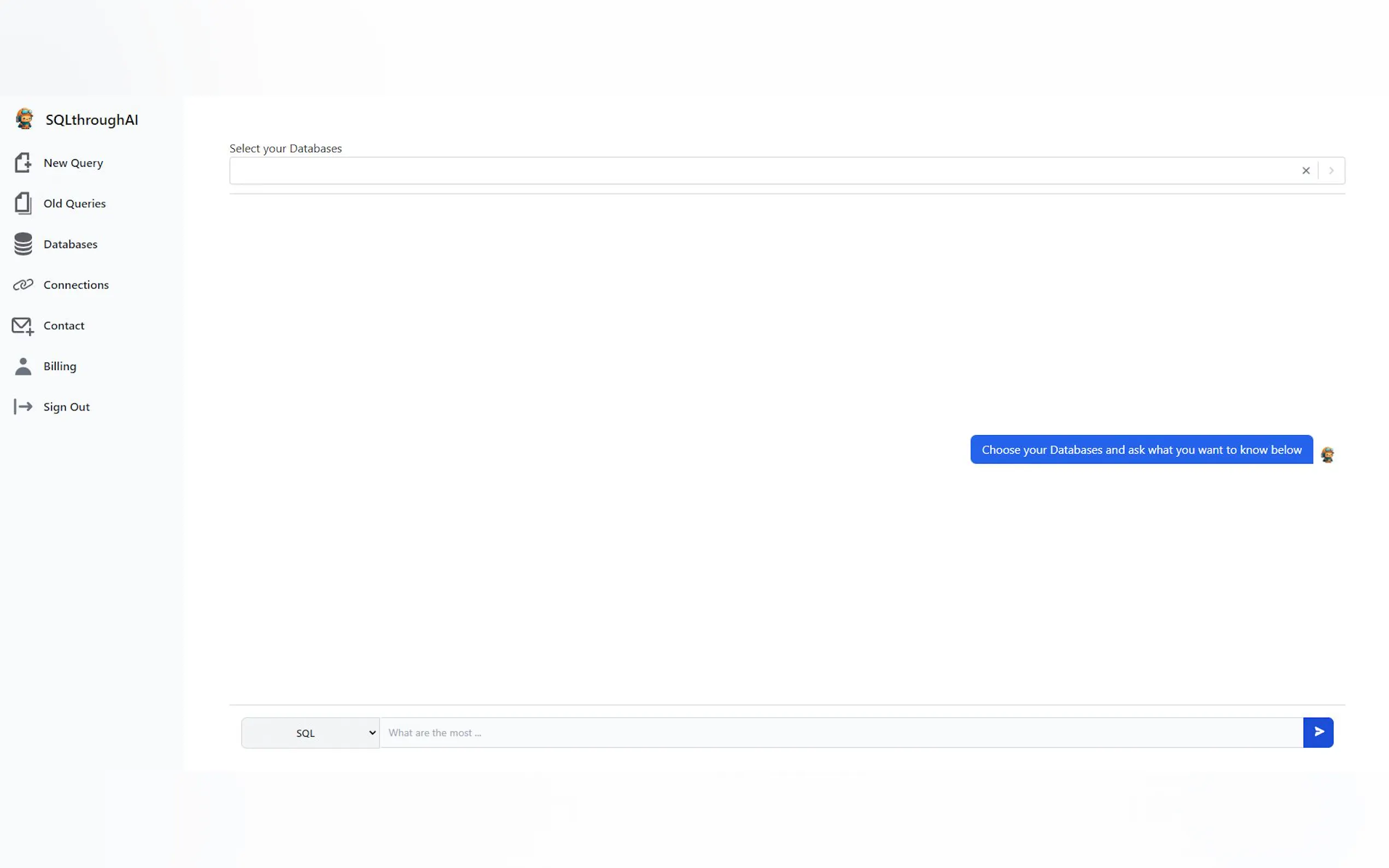The height and width of the screenshot is (868, 1389).
Task: Click the Connections chain link icon
Action: (23, 285)
